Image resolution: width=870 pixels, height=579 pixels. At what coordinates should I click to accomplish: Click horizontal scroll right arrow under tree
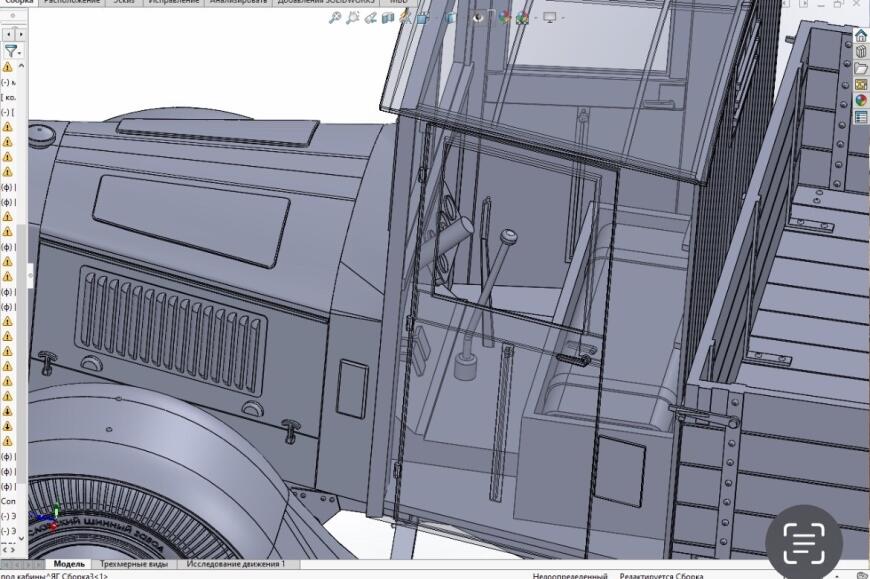click(x=13, y=550)
